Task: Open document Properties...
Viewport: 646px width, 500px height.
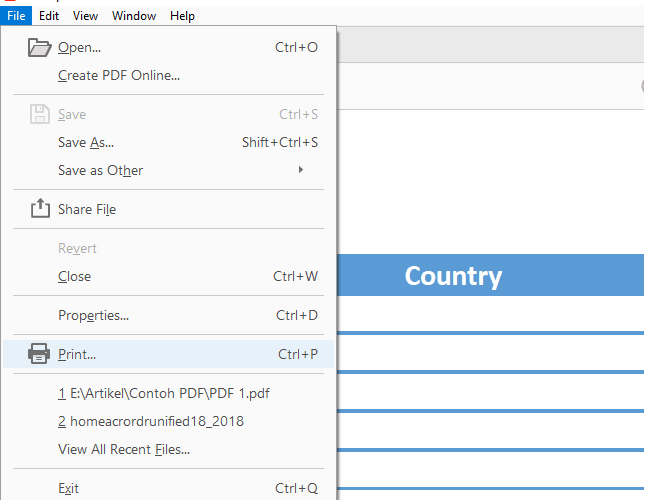Action: 168,315
